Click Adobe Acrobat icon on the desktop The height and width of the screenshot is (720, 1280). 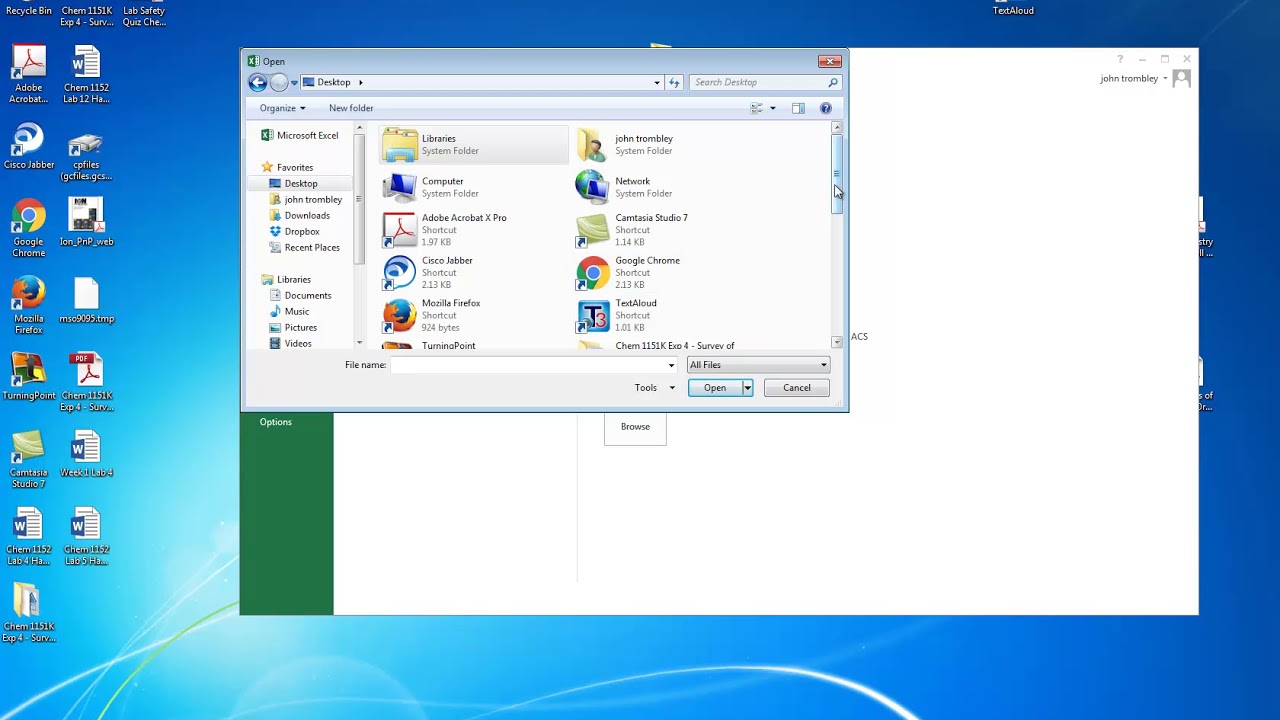[x=29, y=73]
